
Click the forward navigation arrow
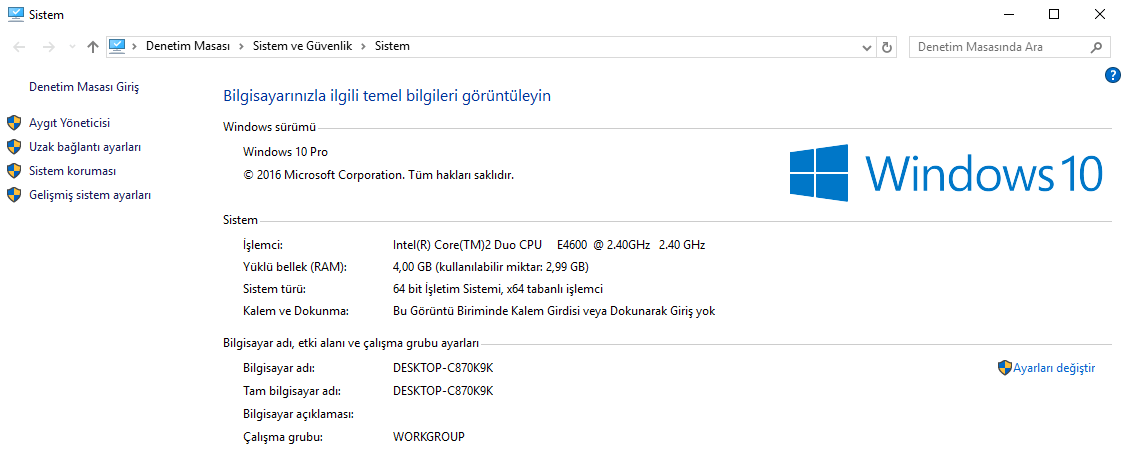point(49,47)
